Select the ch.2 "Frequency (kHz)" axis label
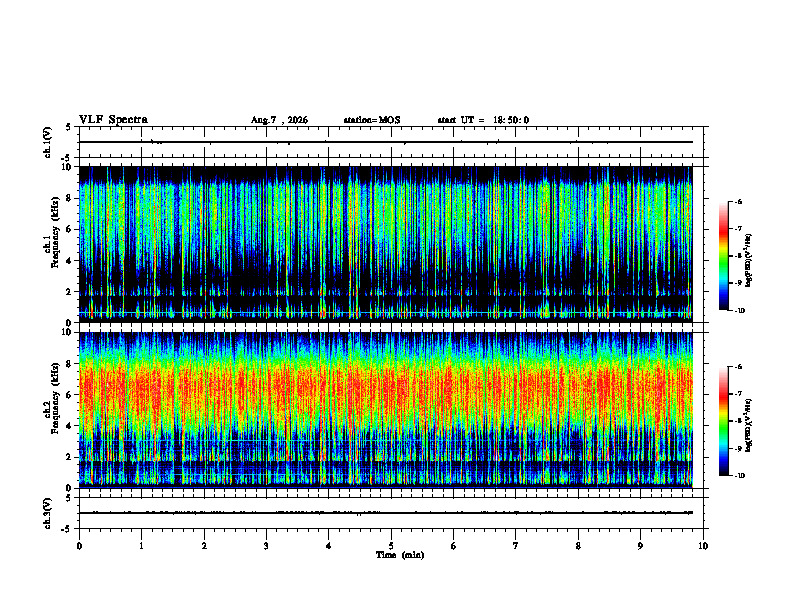 pyautogui.click(x=55, y=398)
